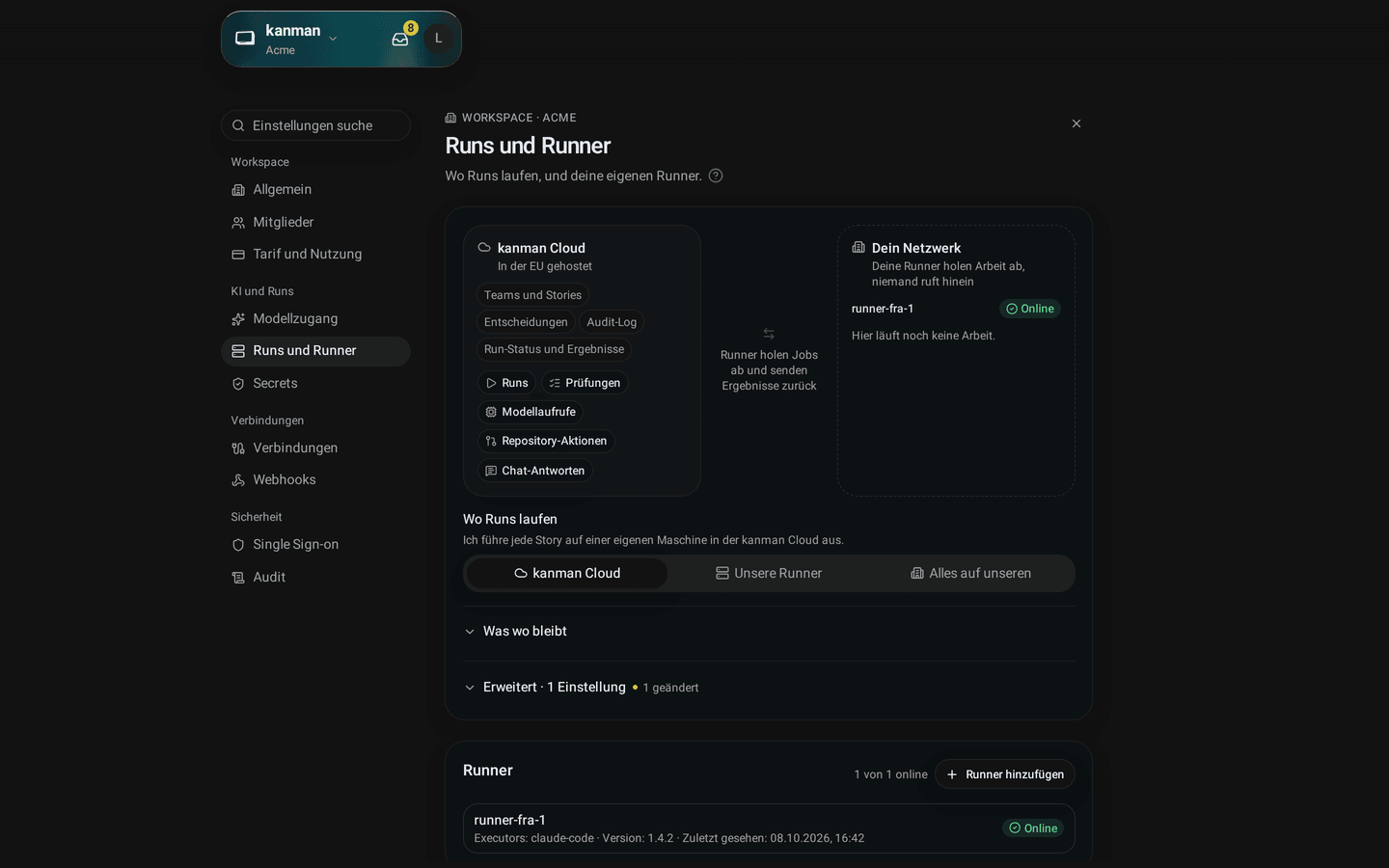Click the runner-fra-1 name in Dein Netzwerk

pos(883,309)
